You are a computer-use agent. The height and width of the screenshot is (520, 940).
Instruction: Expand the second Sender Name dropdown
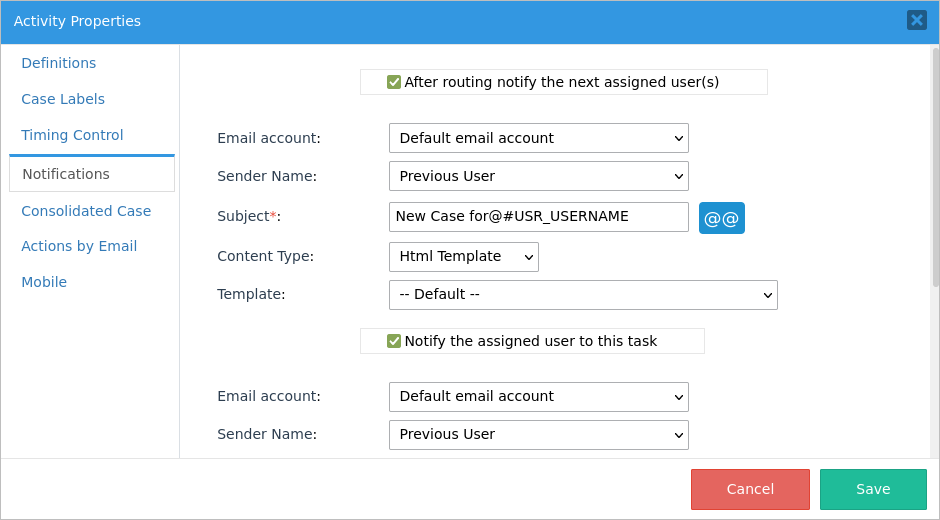point(538,435)
